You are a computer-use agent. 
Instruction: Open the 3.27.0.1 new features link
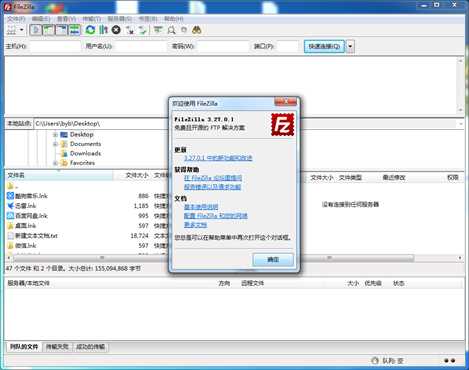(218, 158)
